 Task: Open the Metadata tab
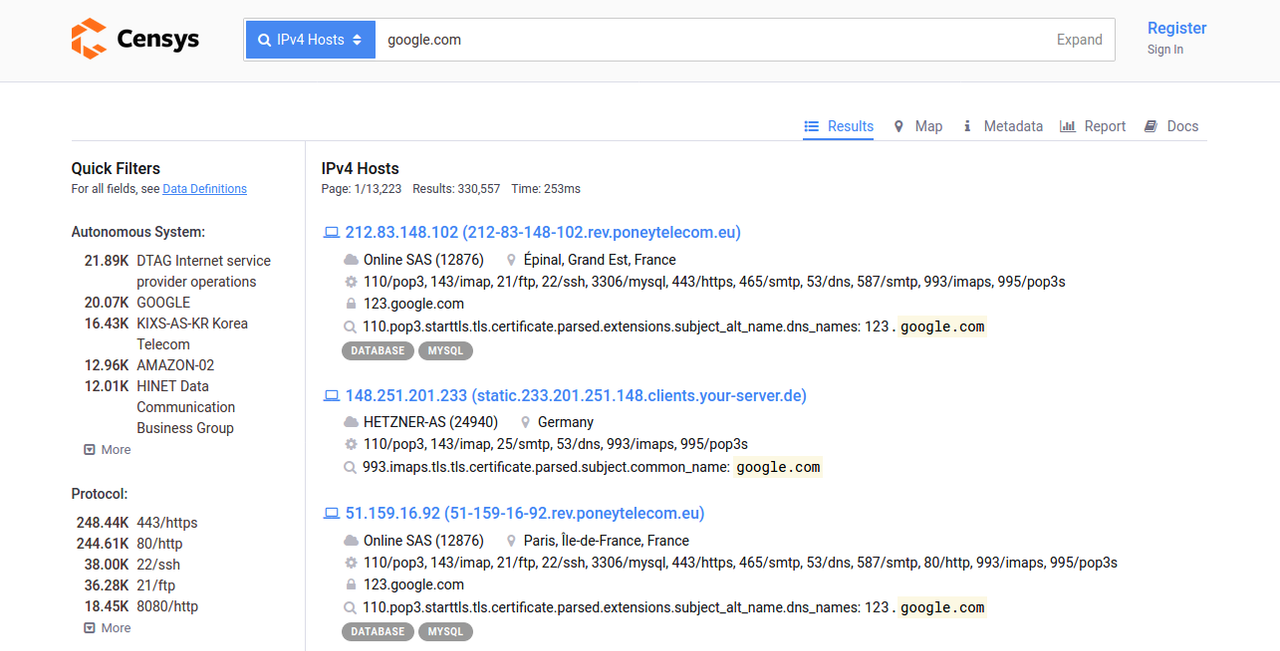tap(1002, 126)
